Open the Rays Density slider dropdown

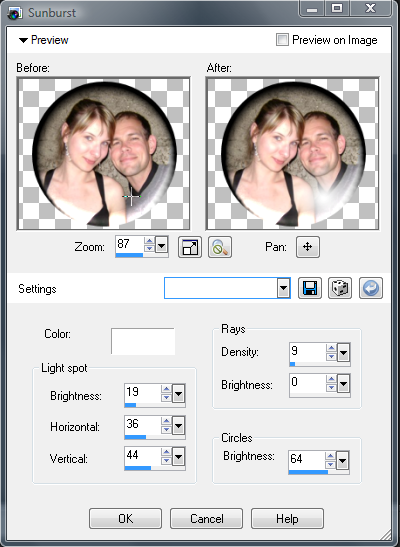point(344,352)
